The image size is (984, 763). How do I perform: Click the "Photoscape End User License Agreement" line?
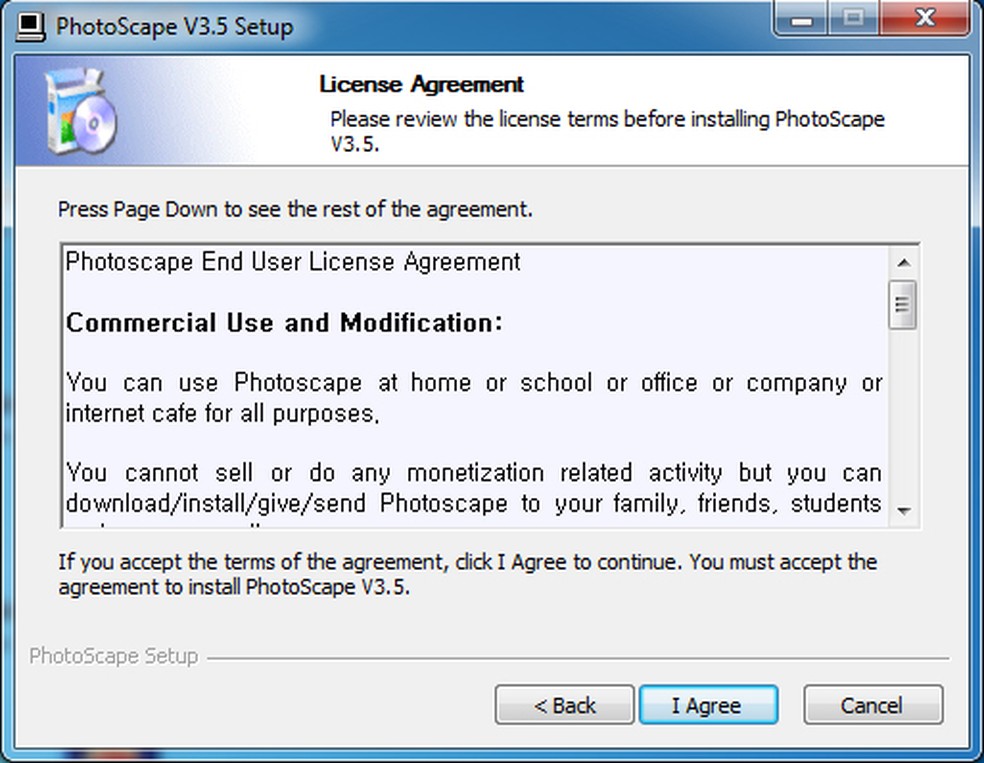pyautogui.click(x=293, y=262)
